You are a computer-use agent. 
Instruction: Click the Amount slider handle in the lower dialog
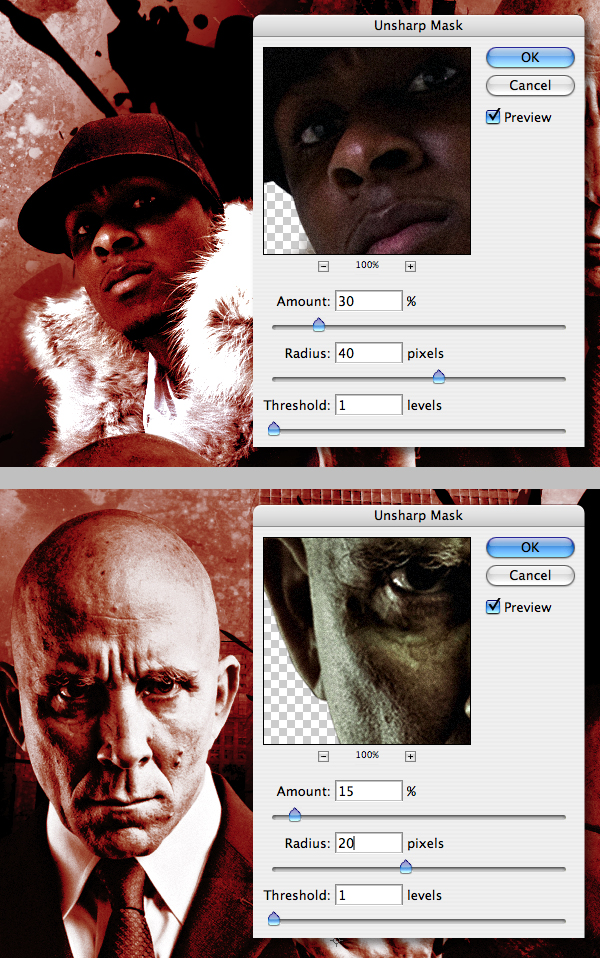click(295, 815)
